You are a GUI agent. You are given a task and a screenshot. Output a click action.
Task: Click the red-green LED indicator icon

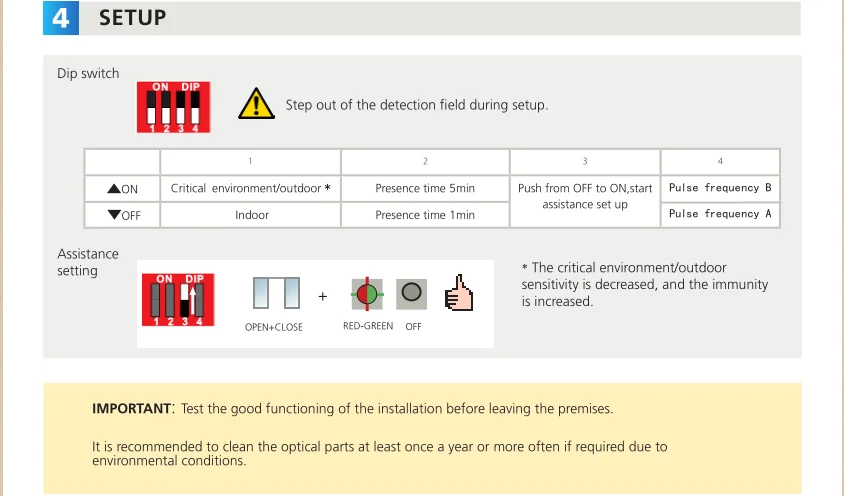[x=367, y=294]
